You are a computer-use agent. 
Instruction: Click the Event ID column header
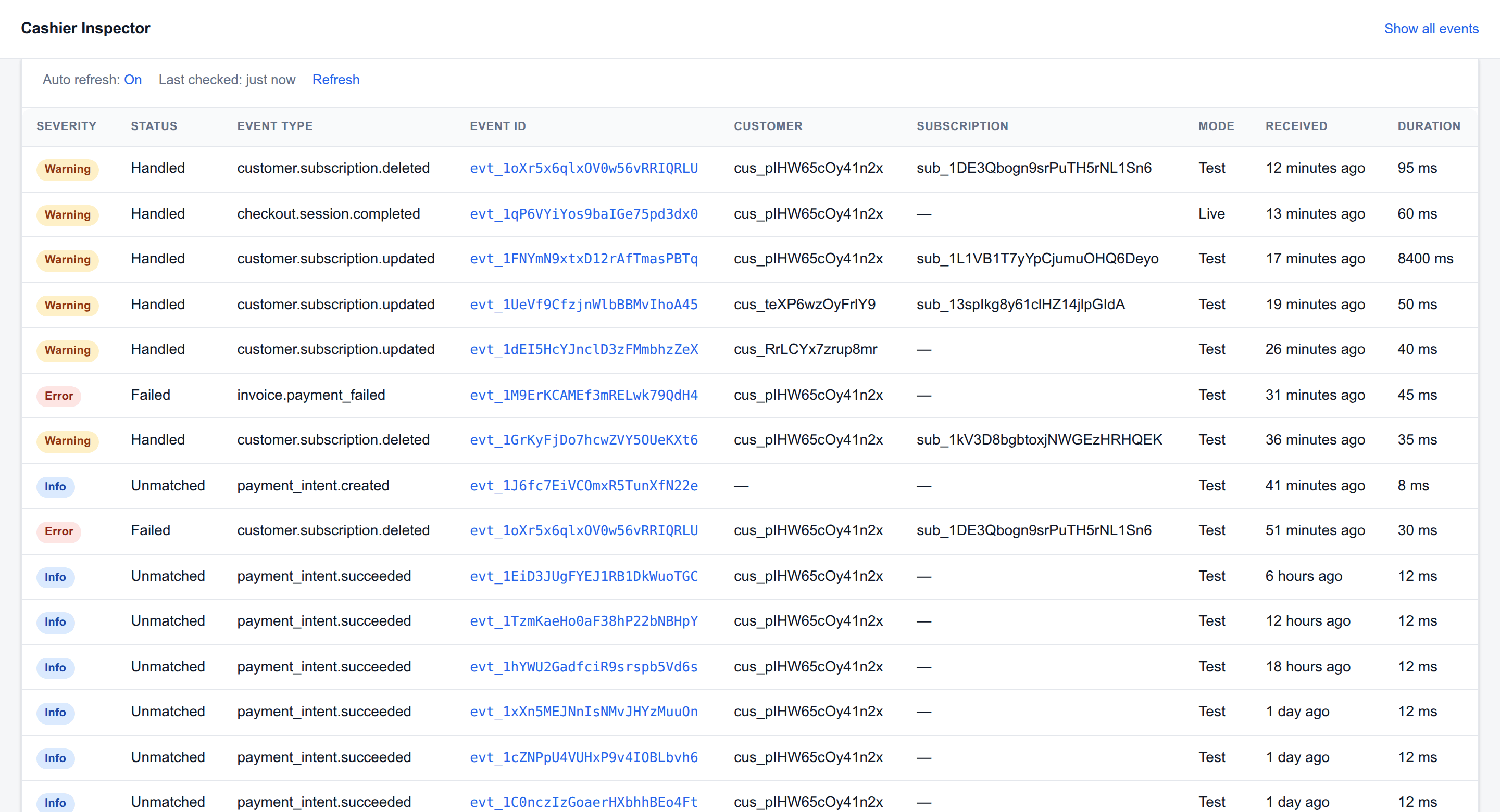pyautogui.click(x=498, y=126)
